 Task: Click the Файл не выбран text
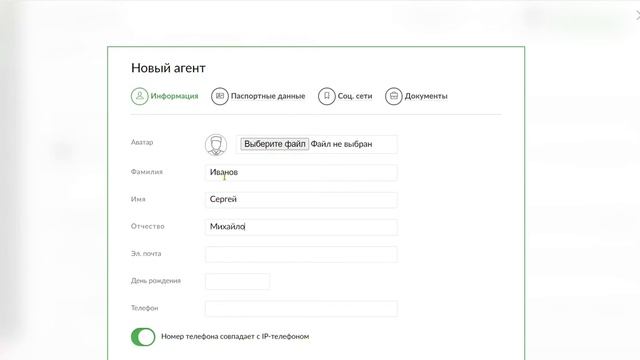342,144
